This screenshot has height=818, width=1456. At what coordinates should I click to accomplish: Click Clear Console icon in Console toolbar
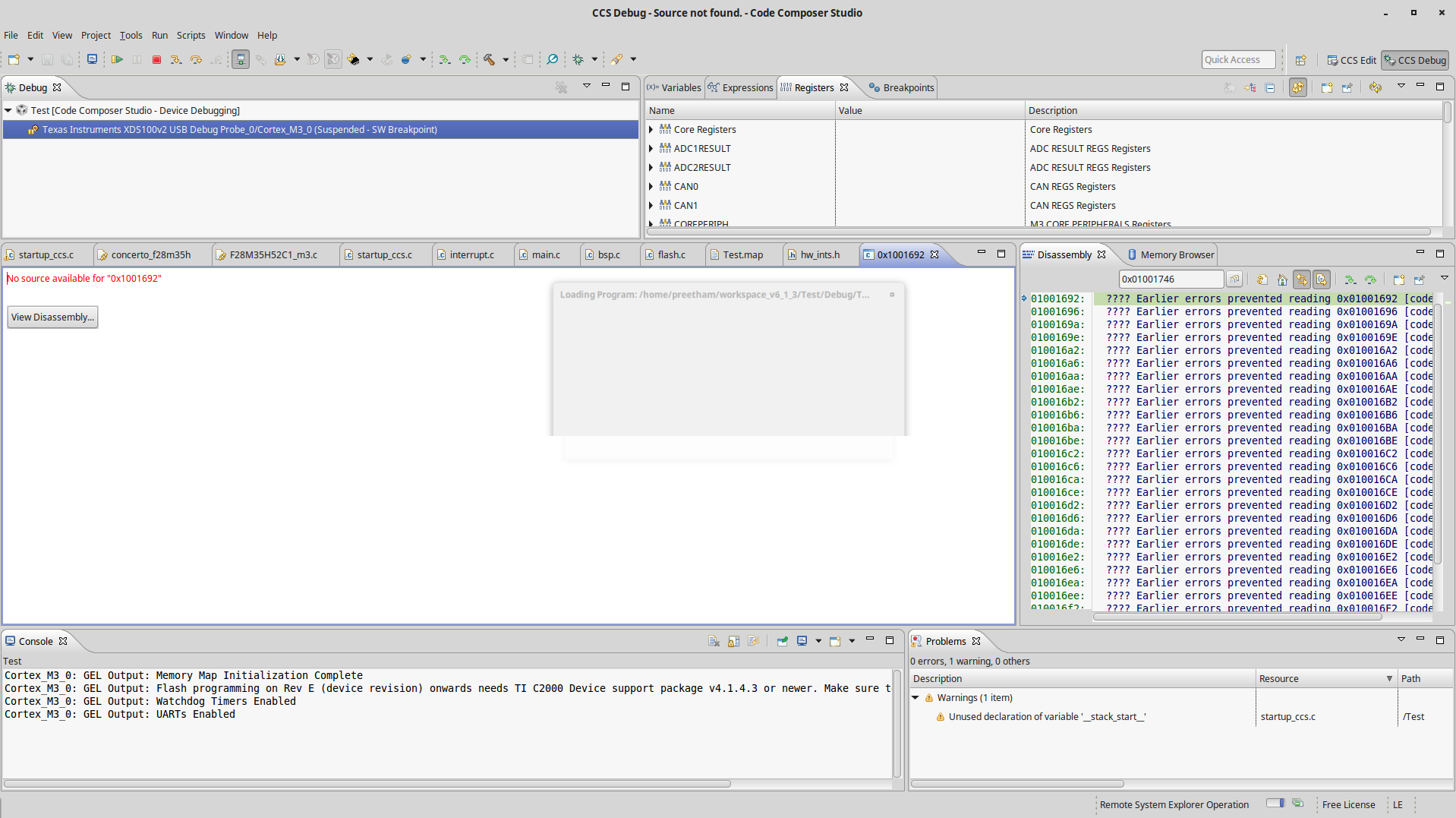coord(714,641)
